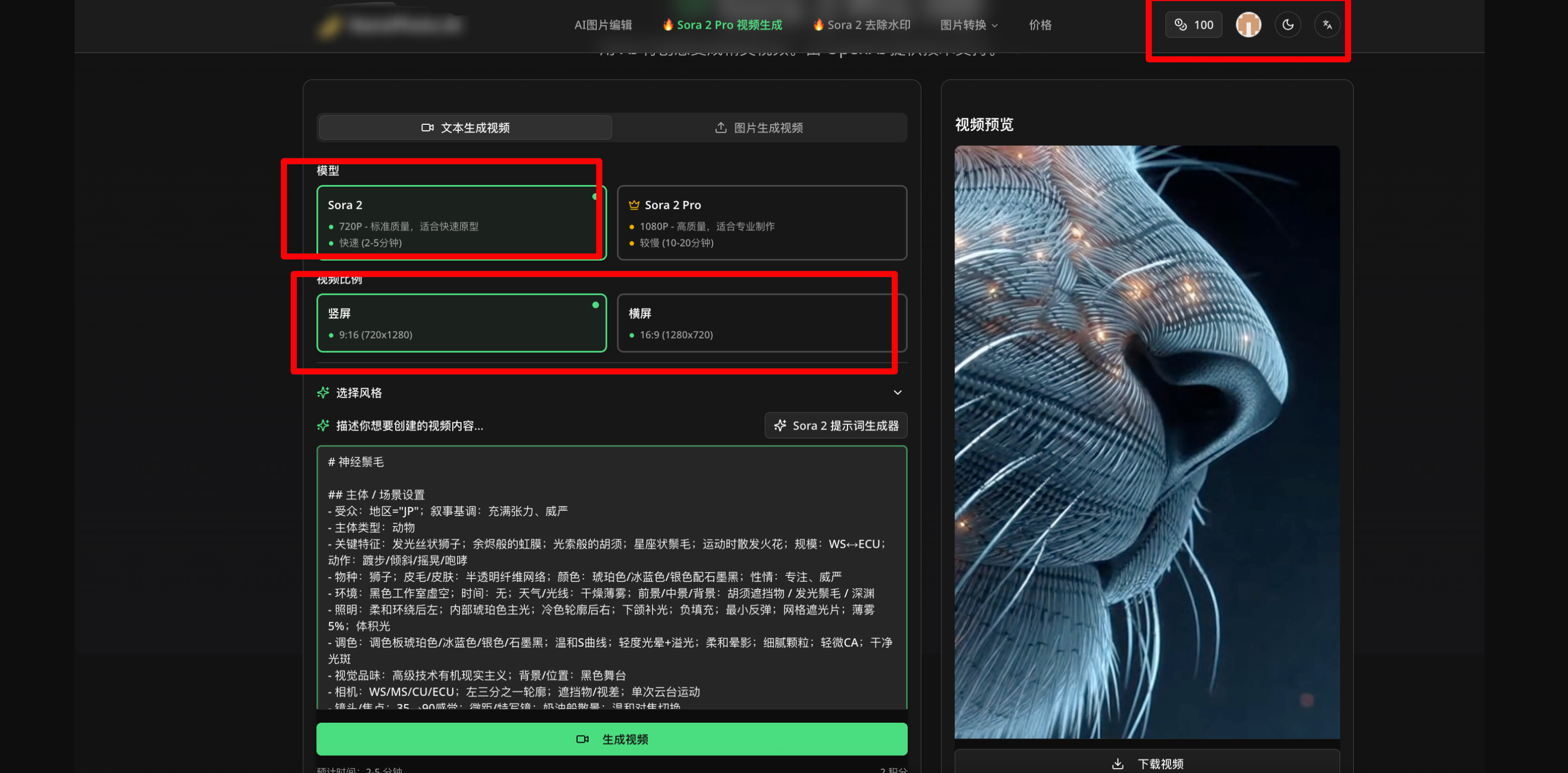This screenshot has width=1568, height=773.
Task: Open the user avatar profile
Action: (x=1248, y=25)
